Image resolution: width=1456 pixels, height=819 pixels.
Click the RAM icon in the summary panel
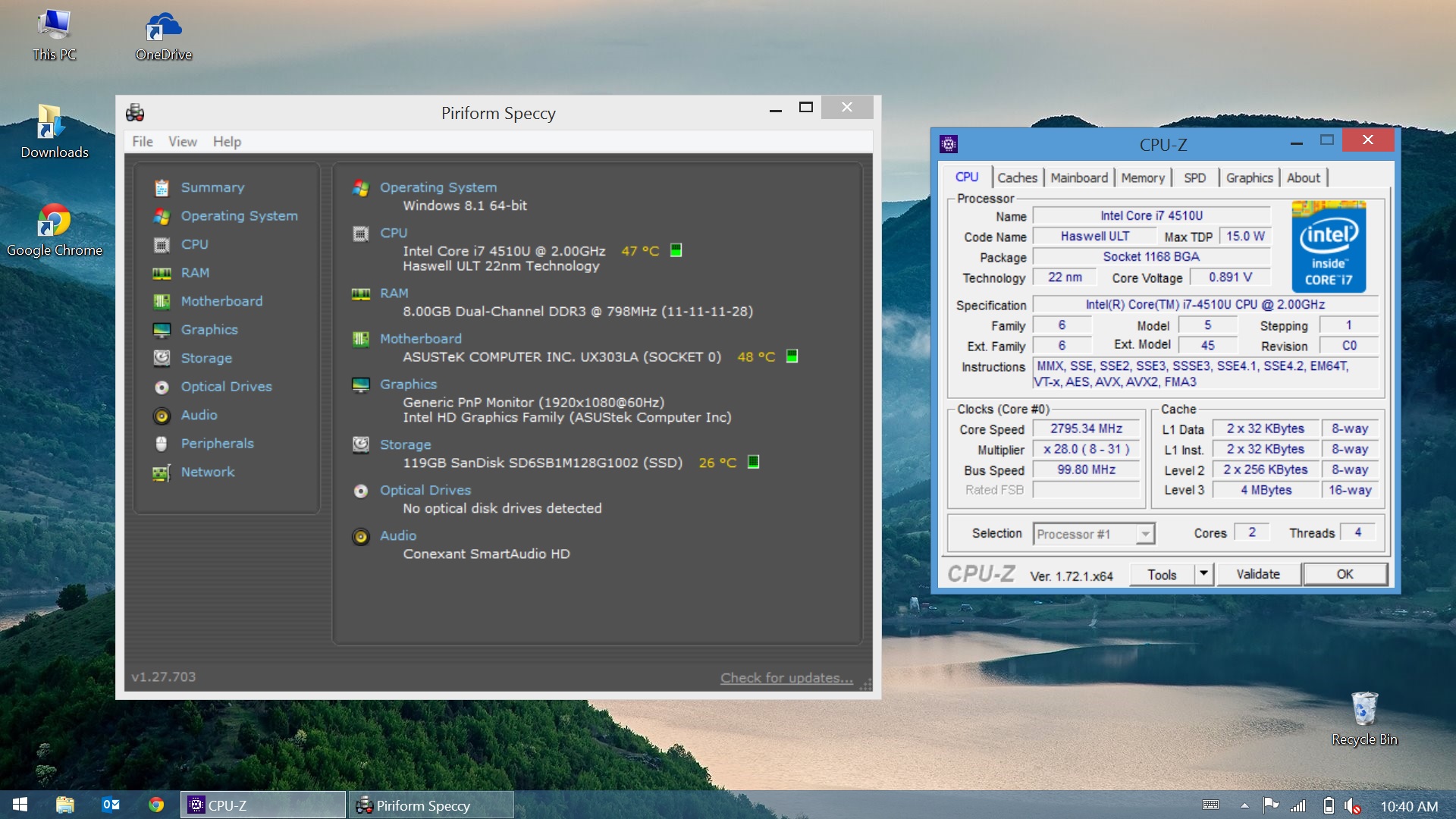(361, 293)
